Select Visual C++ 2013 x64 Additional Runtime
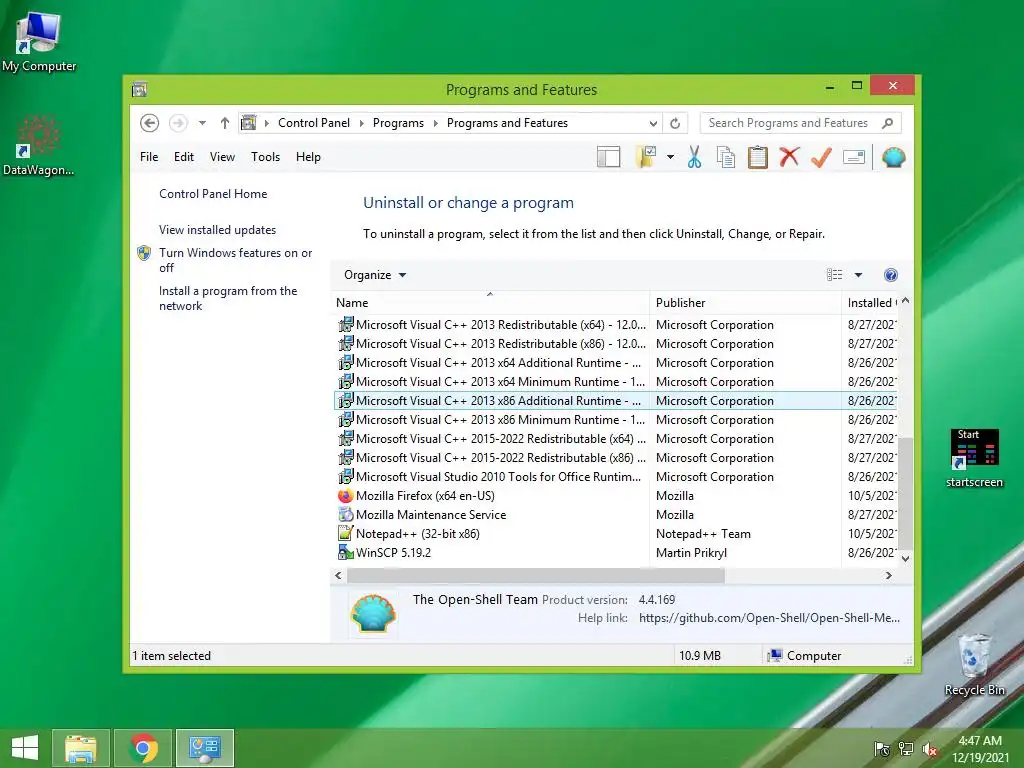Image resolution: width=1024 pixels, height=768 pixels. (615, 362)
